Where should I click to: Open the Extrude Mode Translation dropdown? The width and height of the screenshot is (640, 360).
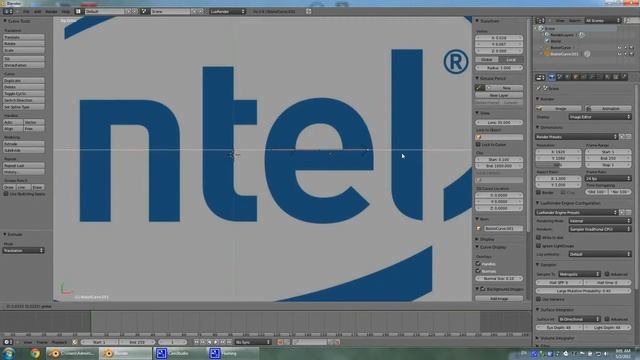24,250
